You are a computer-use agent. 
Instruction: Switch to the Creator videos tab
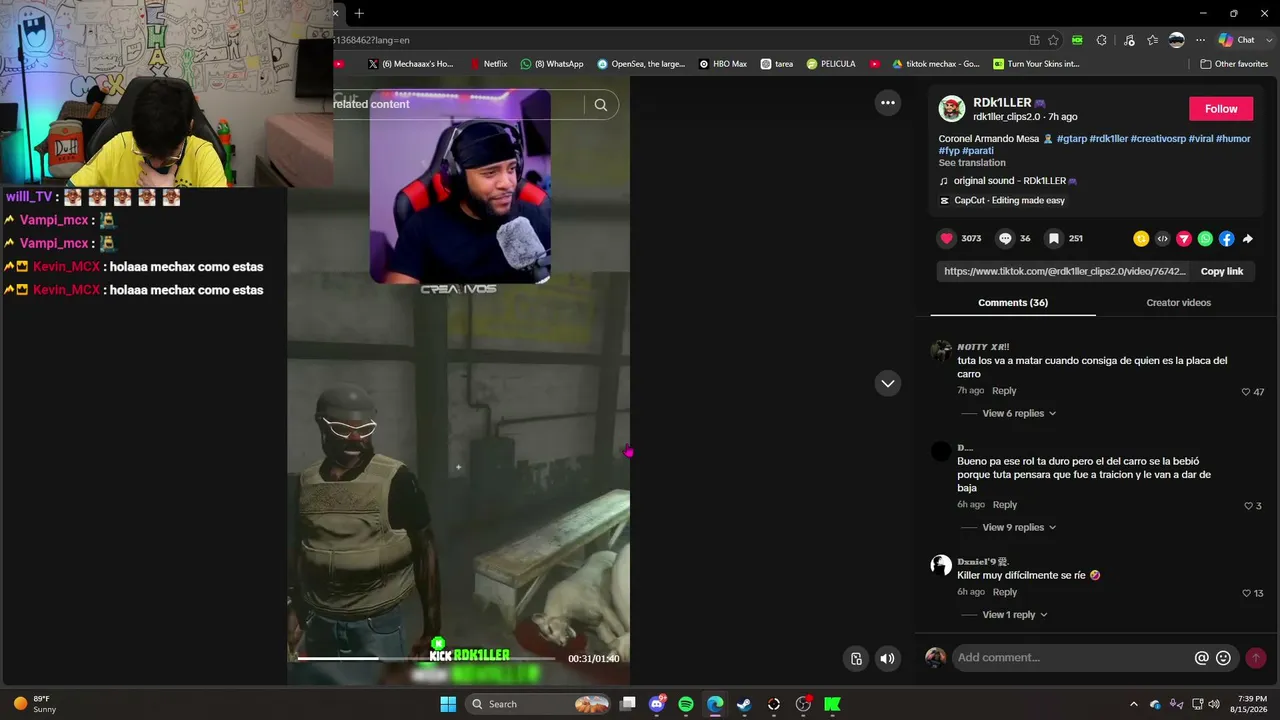point(1178,302)
